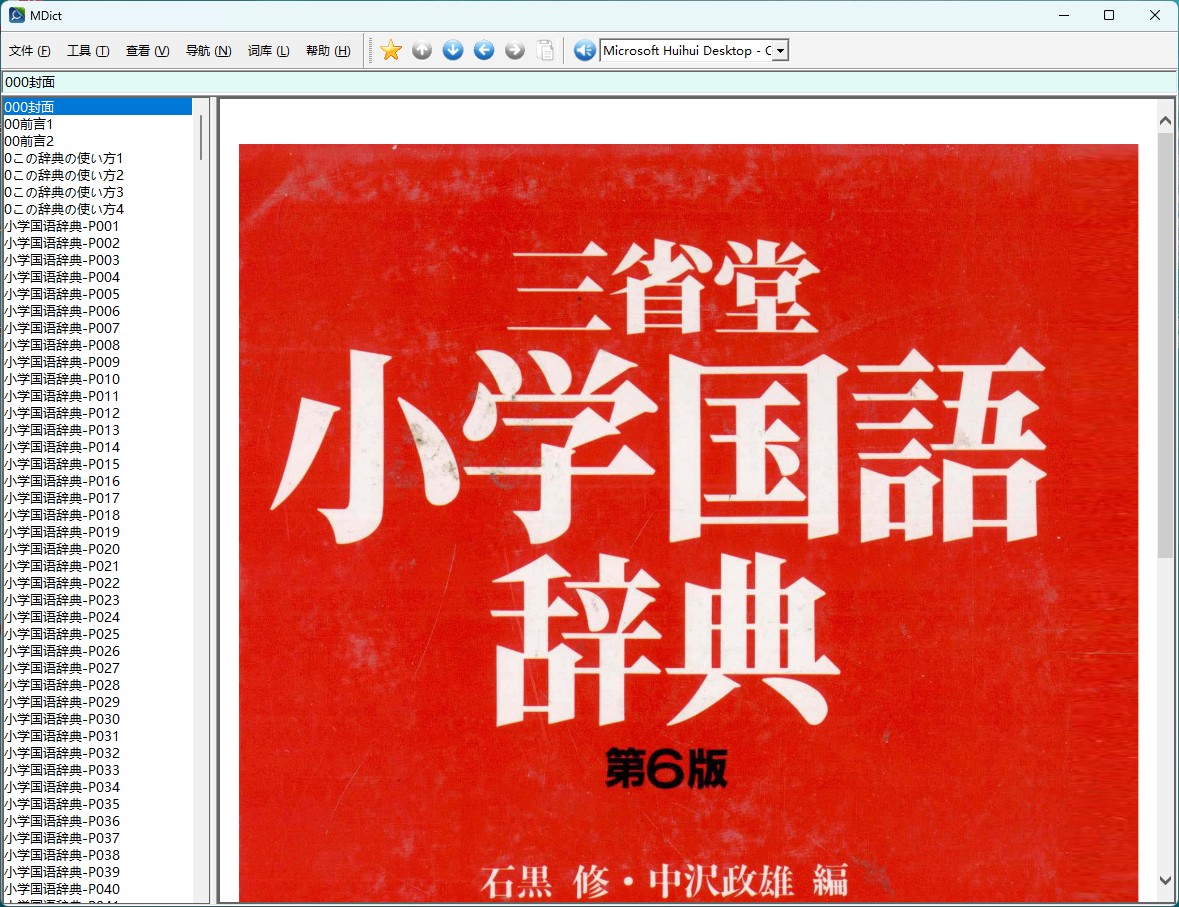This screenshot has width=1179, height=907.
Task: Go to previous entry with up arrow
Action: click(x=422, y=50)
